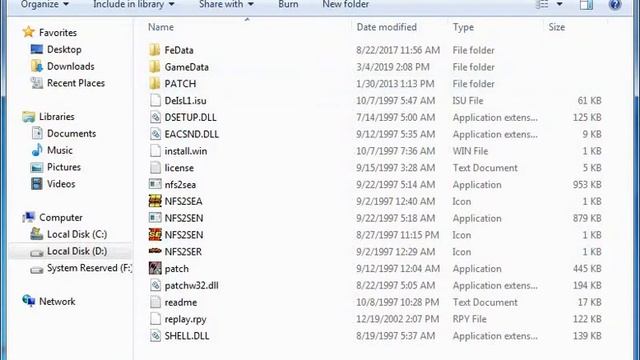Click the Network icon in sidebar
Screen dimensions: 640x360
(x=29, y=301)
